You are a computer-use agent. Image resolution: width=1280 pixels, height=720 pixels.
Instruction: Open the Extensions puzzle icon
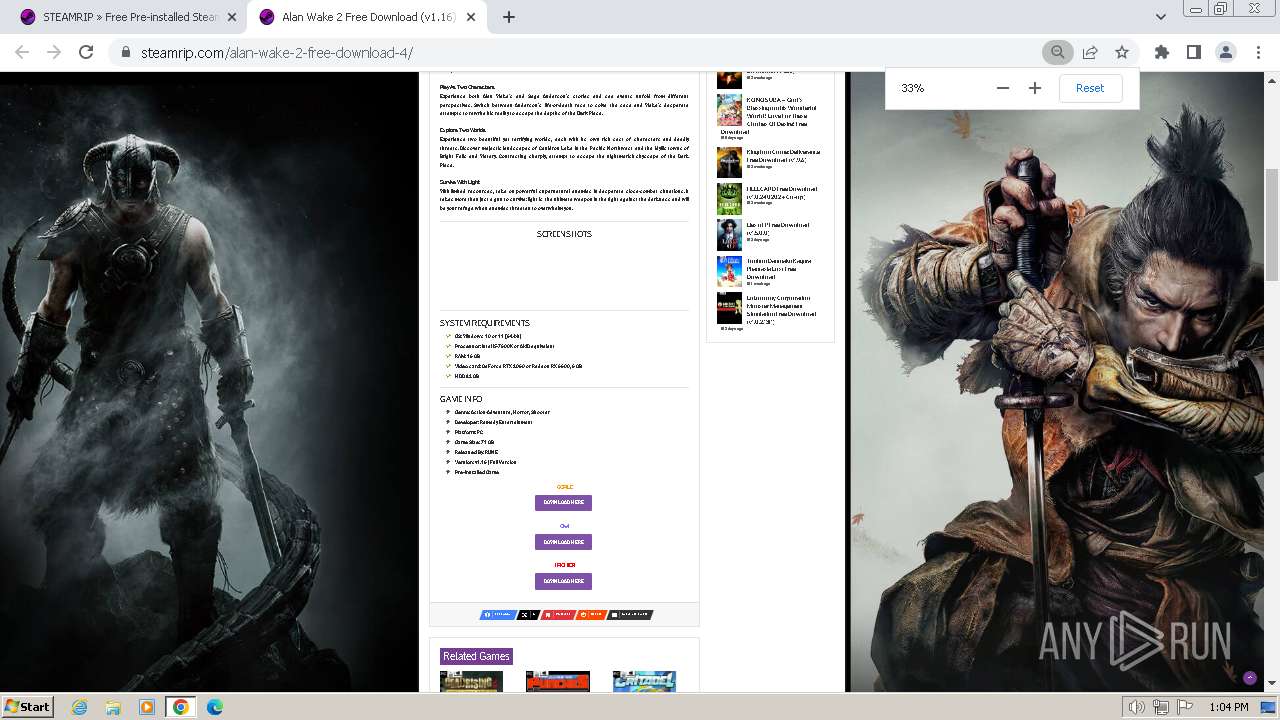1162,52
